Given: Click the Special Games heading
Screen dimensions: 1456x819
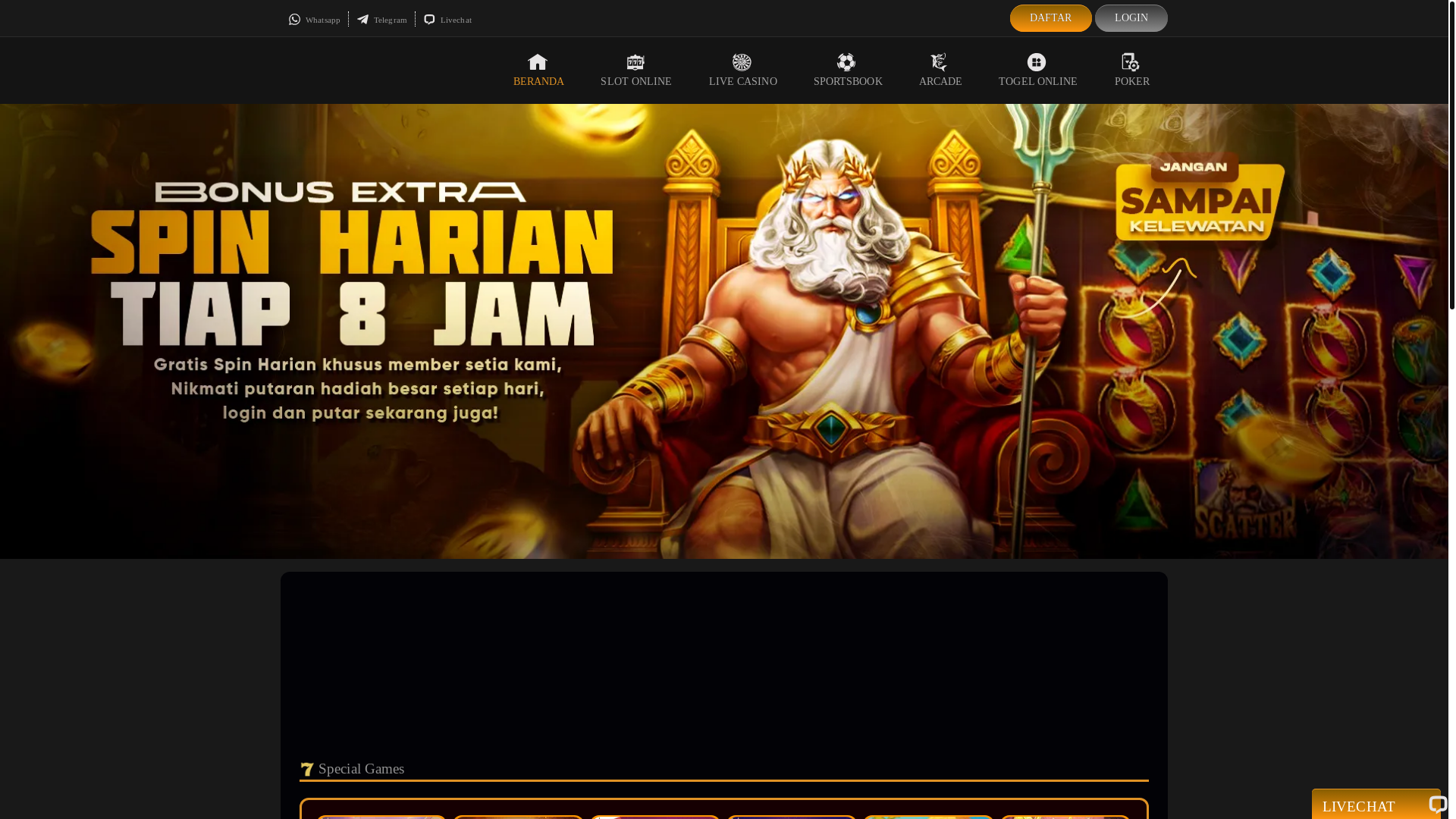Looking at the screenshot, I should point(362,769).
